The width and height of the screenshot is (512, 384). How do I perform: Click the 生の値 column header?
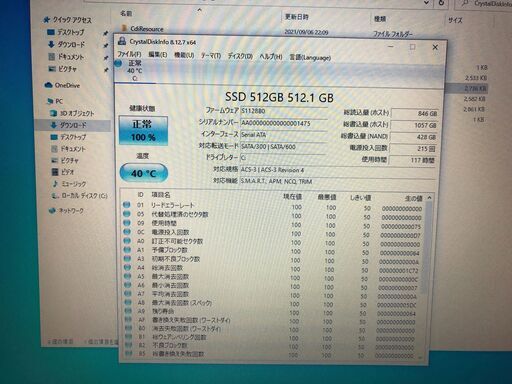pyautogui.click(x=413, y=198)
